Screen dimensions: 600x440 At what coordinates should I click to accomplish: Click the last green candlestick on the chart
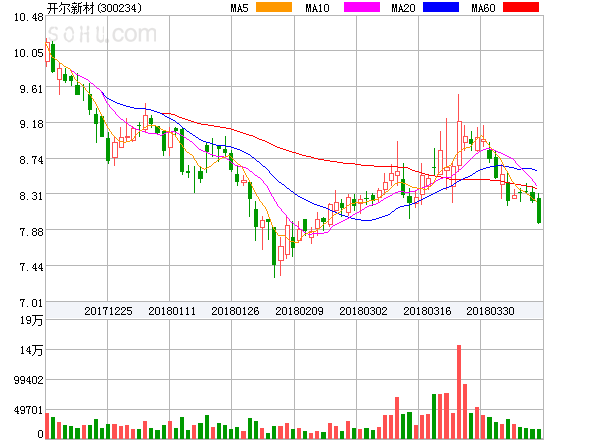[x=539, y=210]
